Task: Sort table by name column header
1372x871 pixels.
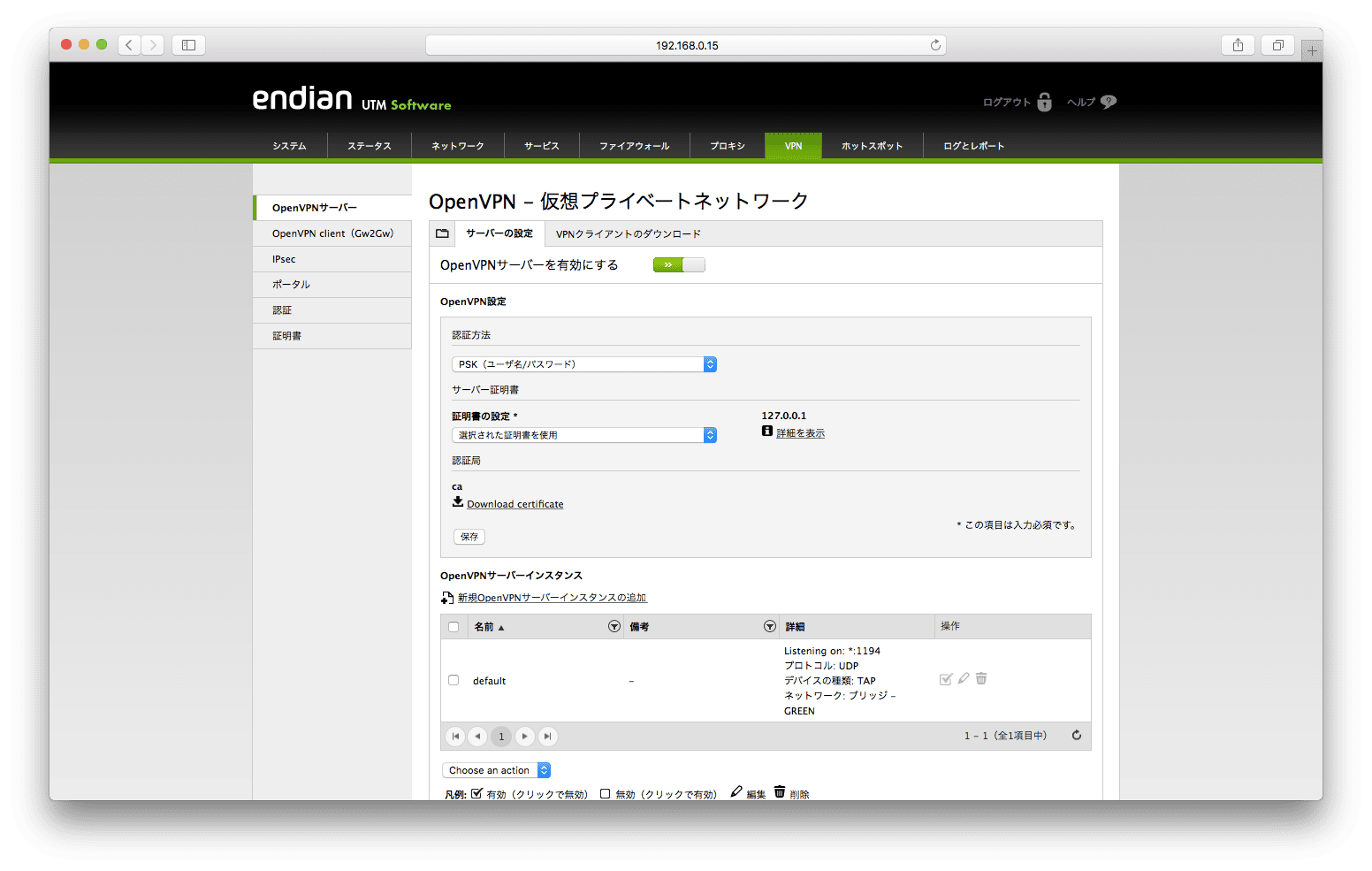Action: (x=489, y=627)
